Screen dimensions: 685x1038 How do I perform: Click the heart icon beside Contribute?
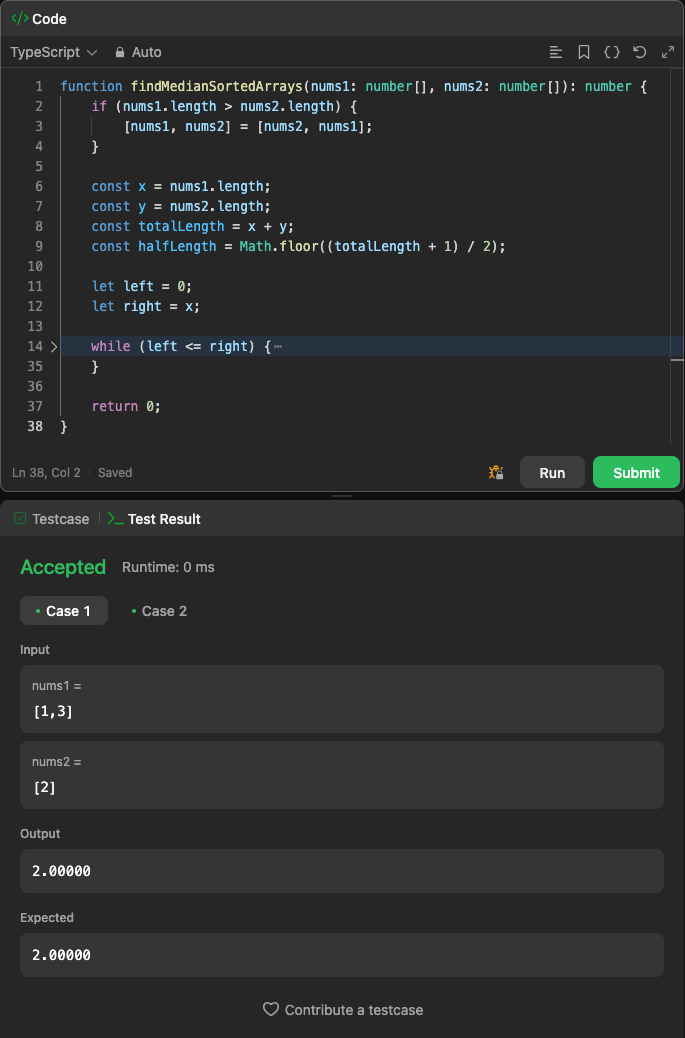271,1010
